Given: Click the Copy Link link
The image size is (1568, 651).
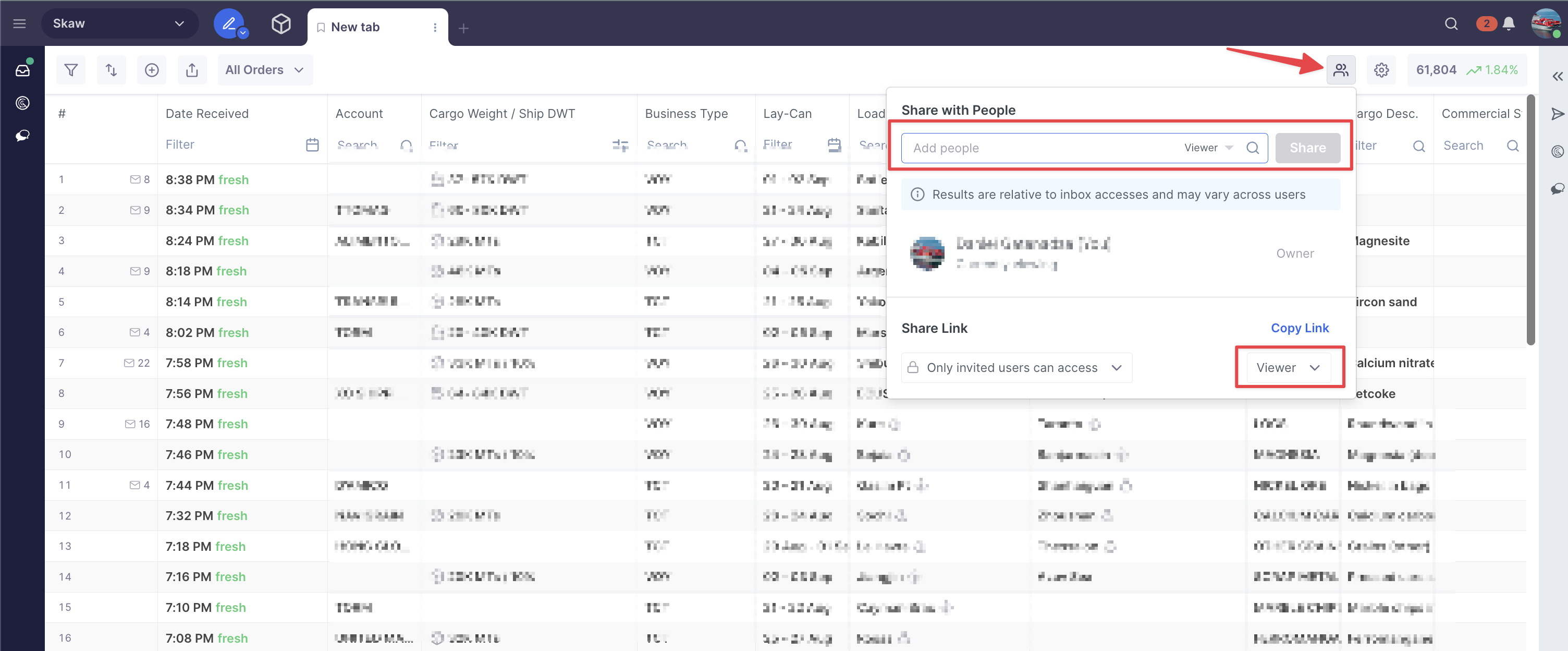Looking at the screenshot, I should [x=1299, y=328].
